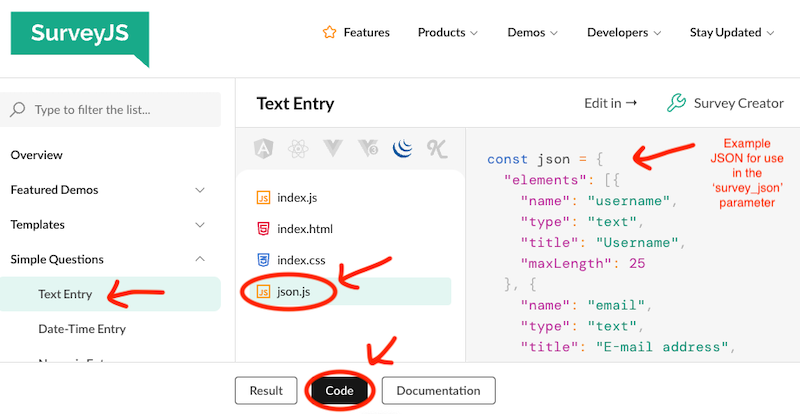This screenshot has height=414, width=800.
Task: Open the Stay Updated dropdown menu
Action: [x=732, y=33]
